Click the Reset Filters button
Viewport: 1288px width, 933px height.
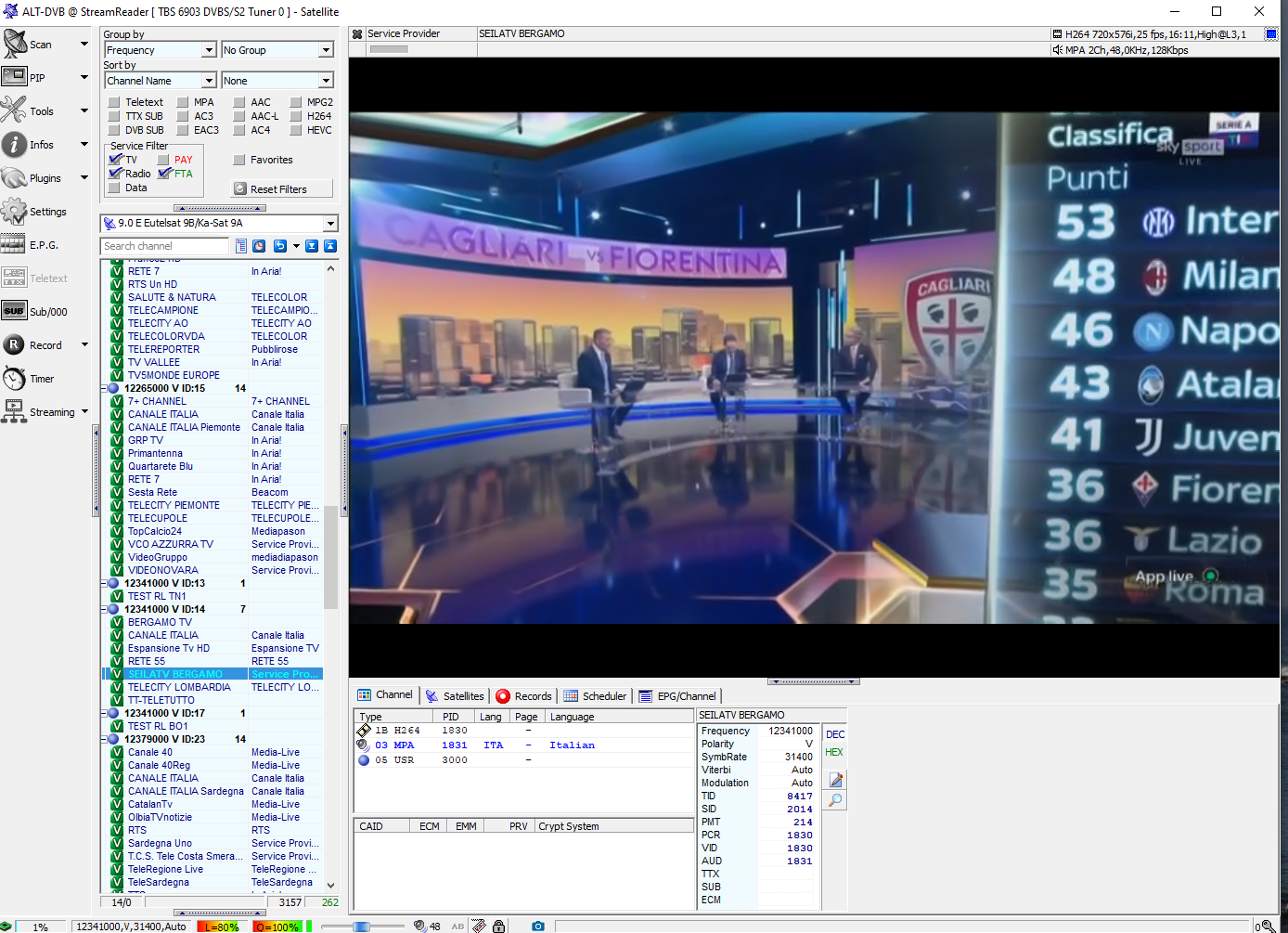pos(282,188)
